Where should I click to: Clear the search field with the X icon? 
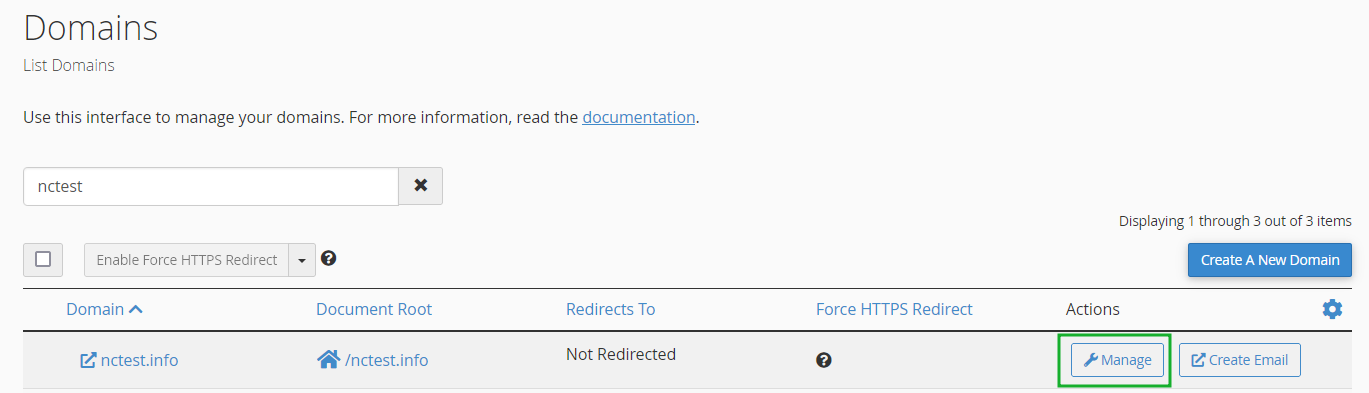421,186
